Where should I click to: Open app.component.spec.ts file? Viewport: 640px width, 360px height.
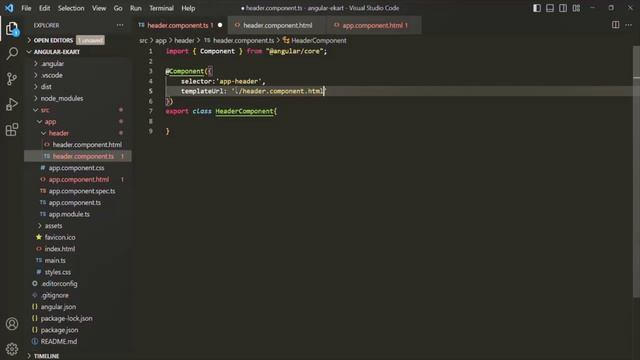(82, 191)
